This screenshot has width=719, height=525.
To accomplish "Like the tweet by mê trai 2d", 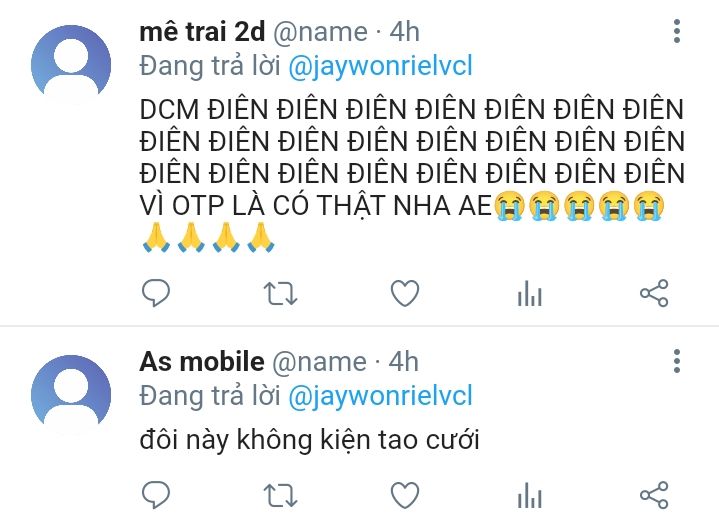I will [x=405, y=293].
